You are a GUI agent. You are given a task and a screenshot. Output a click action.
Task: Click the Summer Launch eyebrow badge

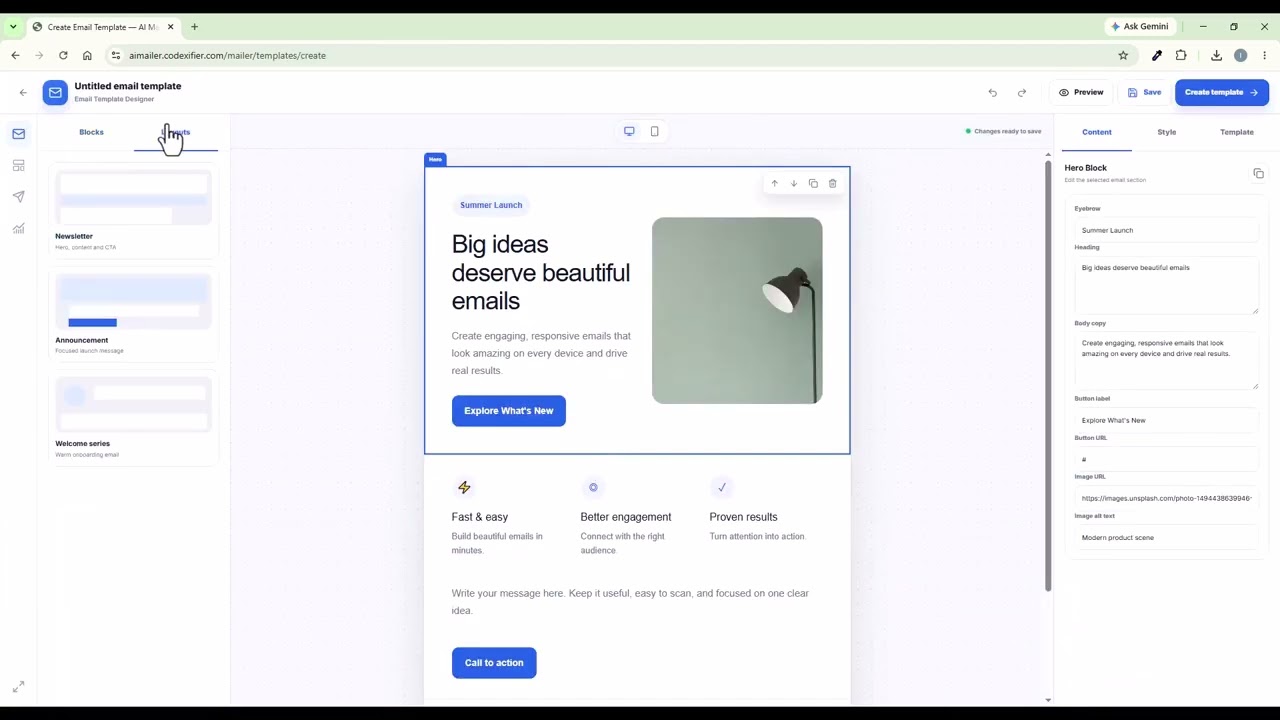[x=491, y=205]
